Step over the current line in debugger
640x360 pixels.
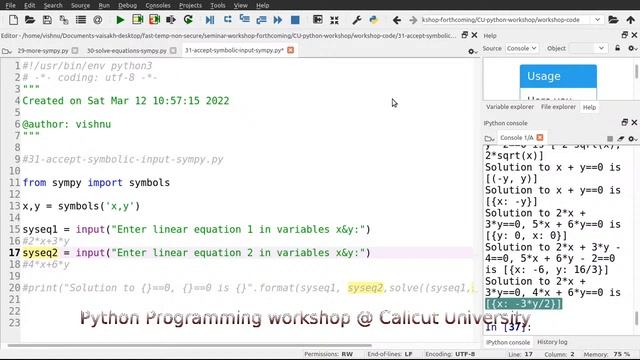click(227, 20)
